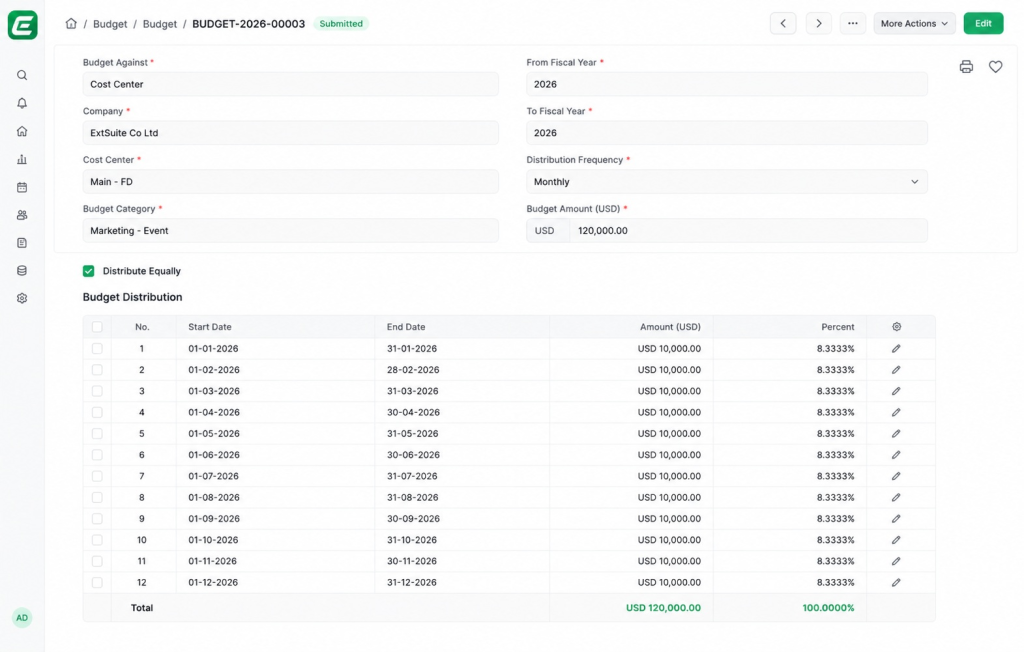Tick checkbox for row 12

97,582
